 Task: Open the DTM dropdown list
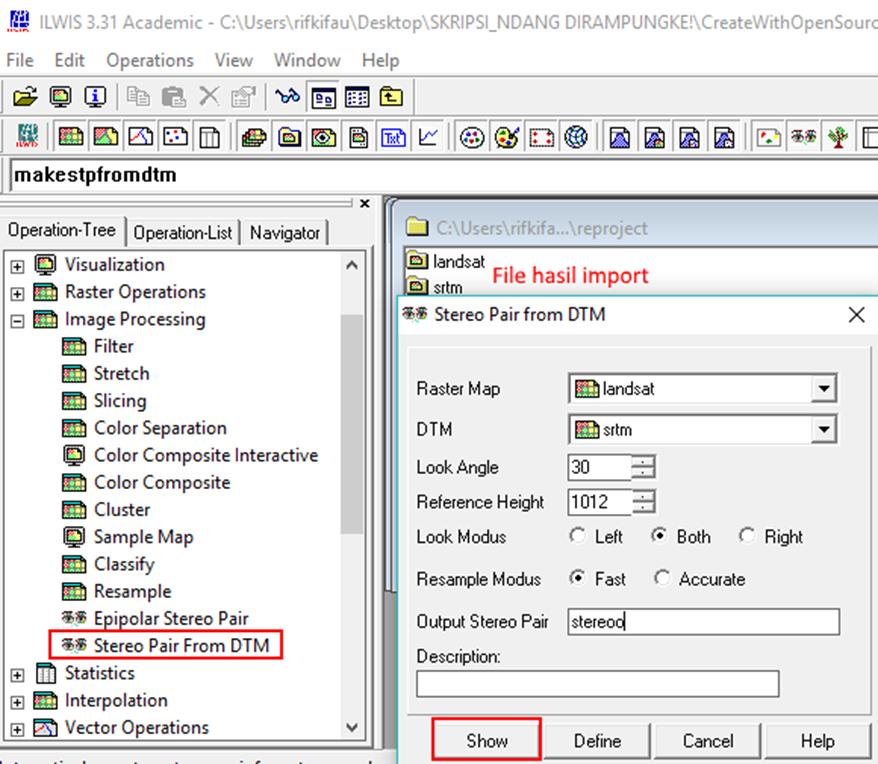824,429
